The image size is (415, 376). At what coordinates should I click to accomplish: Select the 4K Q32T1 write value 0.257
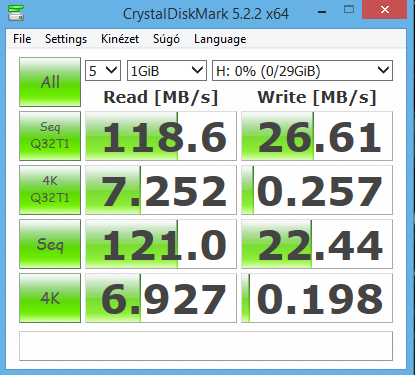click(x=317, y=190)
